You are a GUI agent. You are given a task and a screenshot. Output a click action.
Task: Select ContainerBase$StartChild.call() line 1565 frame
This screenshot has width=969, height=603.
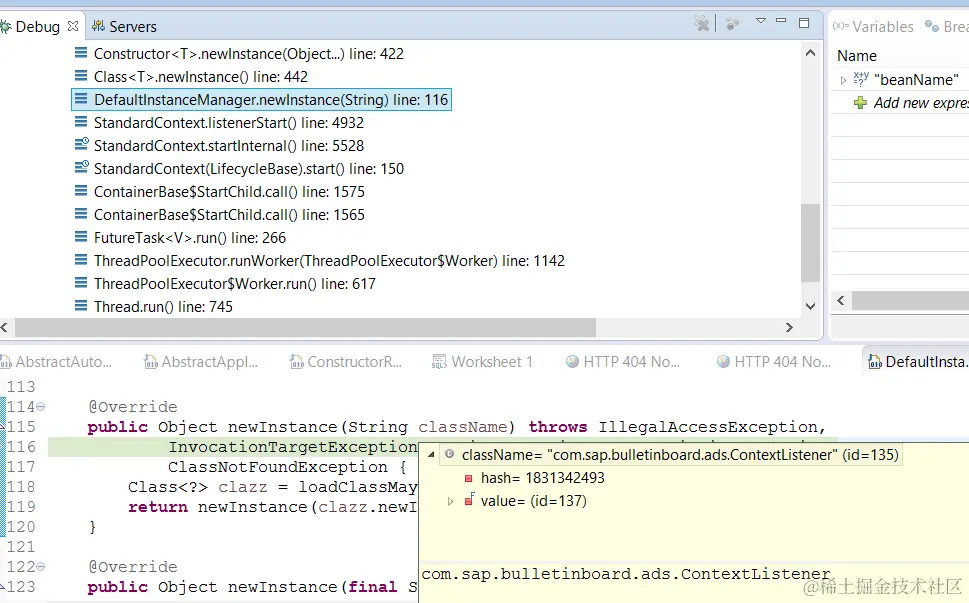(x=229, y=215)
